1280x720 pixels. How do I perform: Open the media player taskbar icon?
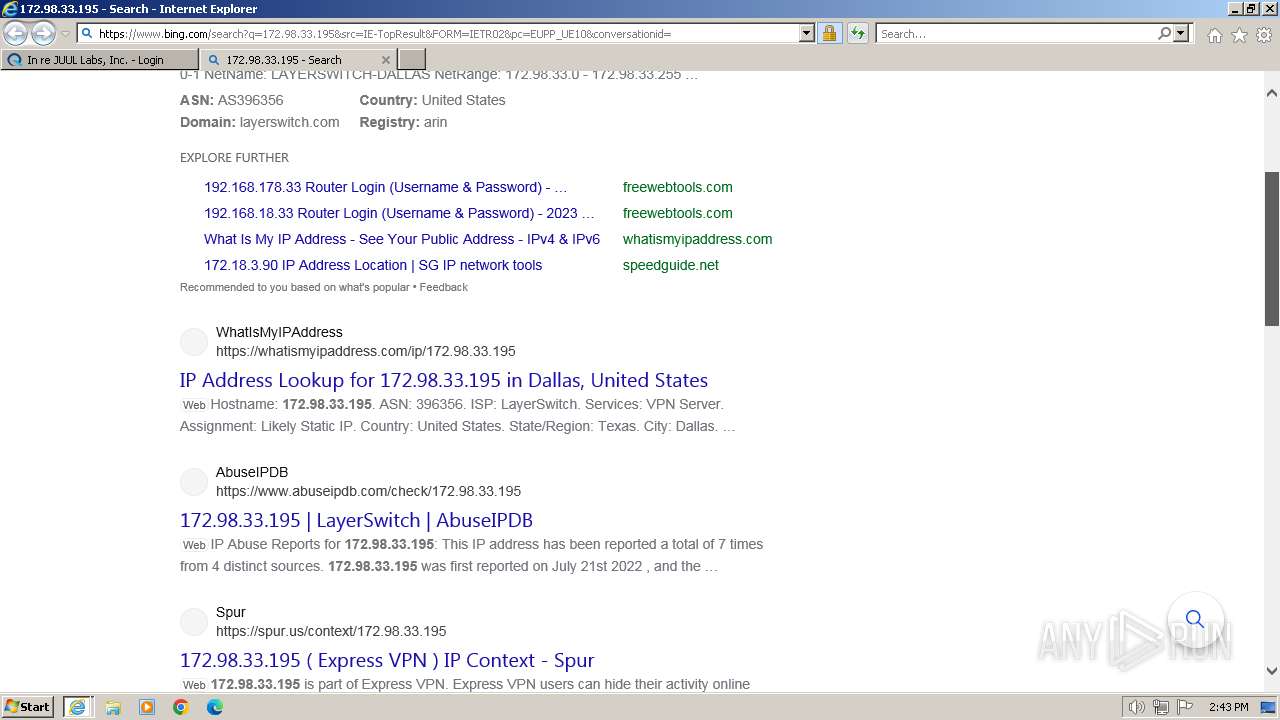click(147, 707)
